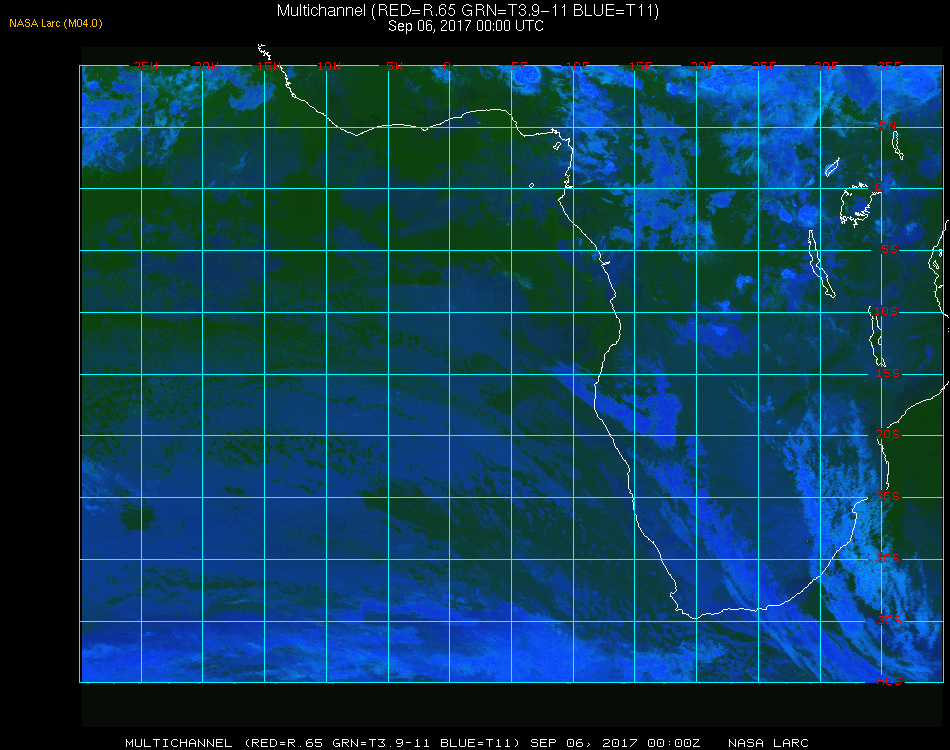The height and width of the screenshot is (750, 950).
Task: Click the 5N latitude label
Action: point(888,126)
